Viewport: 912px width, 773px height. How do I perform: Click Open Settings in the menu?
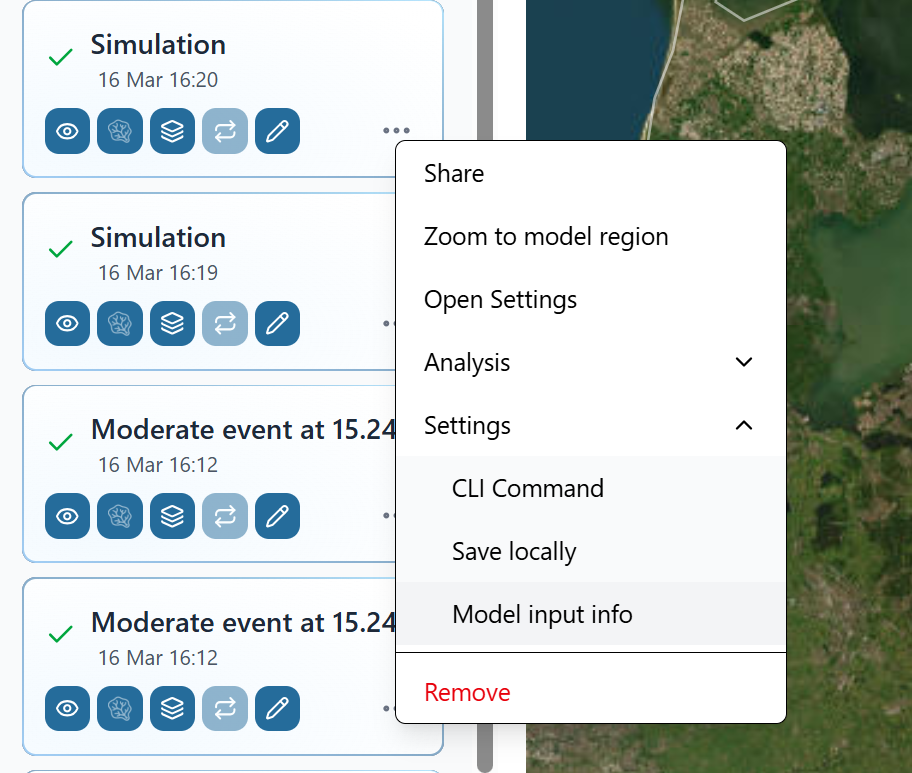click(500, 299)
